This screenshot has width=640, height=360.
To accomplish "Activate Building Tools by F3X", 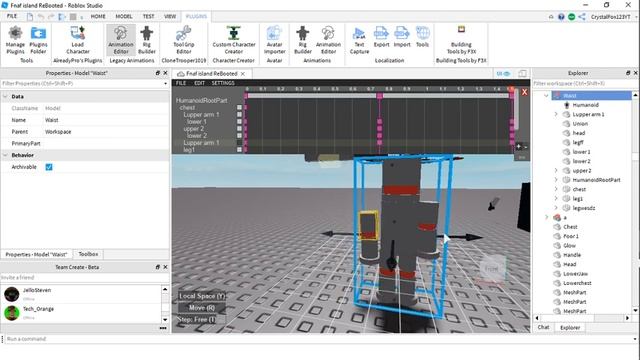I will click(461, 40).
